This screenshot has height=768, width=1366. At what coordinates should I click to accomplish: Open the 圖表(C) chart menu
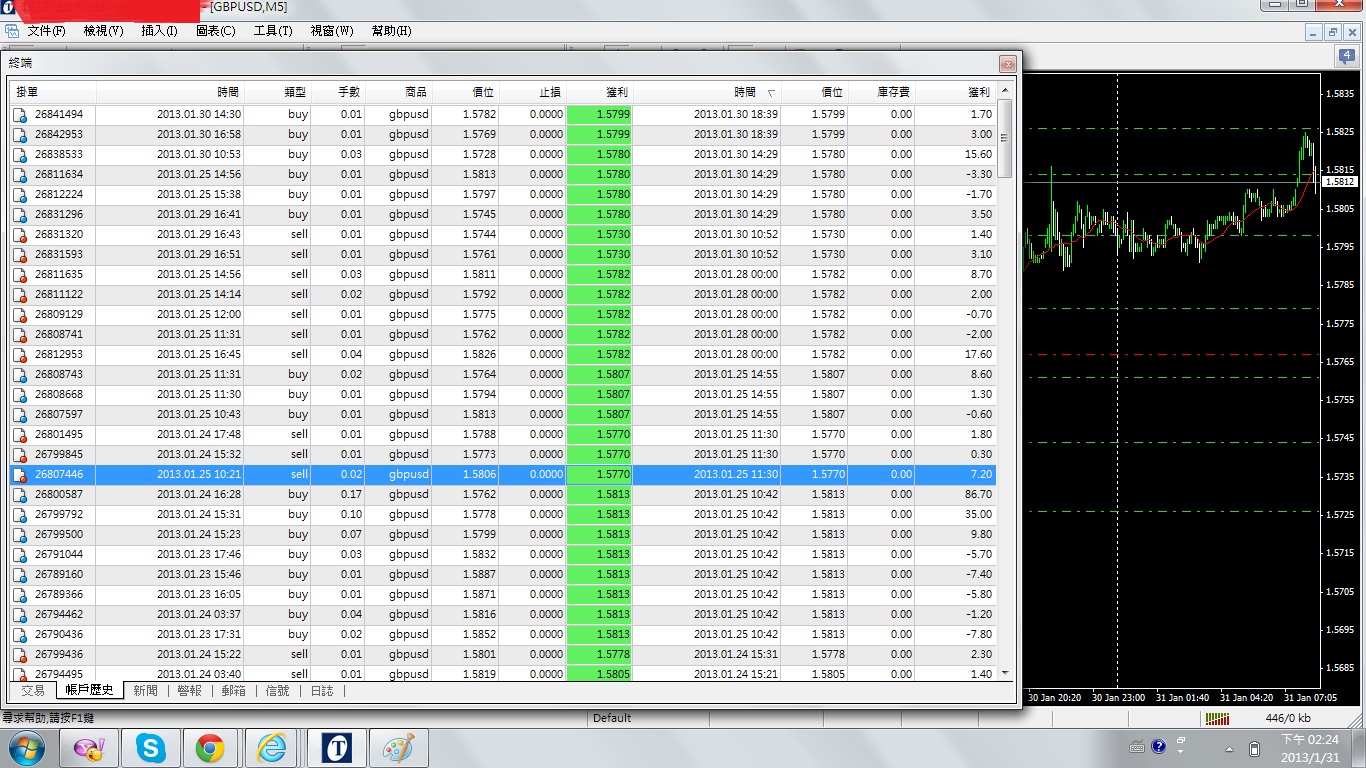tap(215, 31)
